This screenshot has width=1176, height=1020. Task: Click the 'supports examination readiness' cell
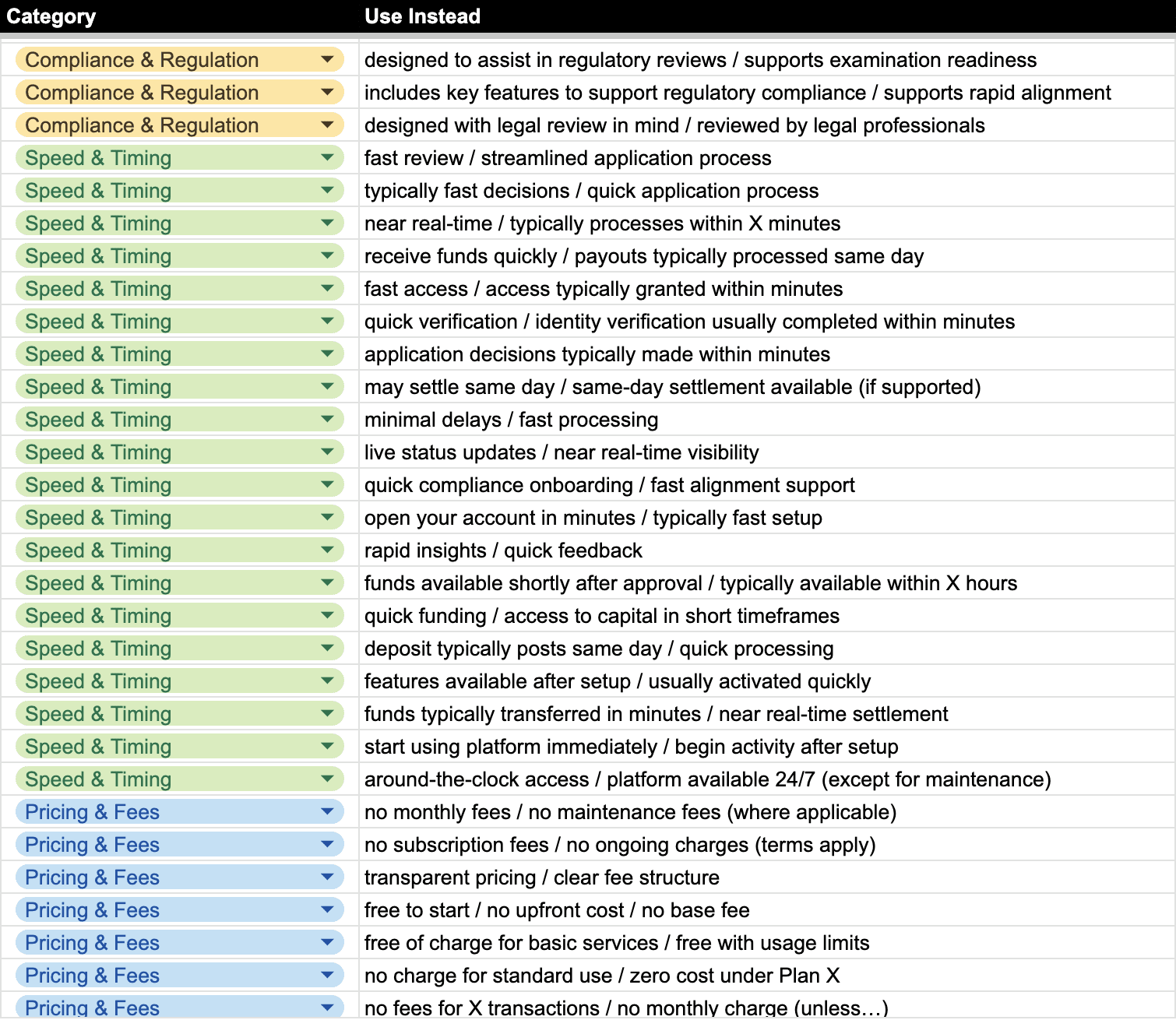pos(700,59)
